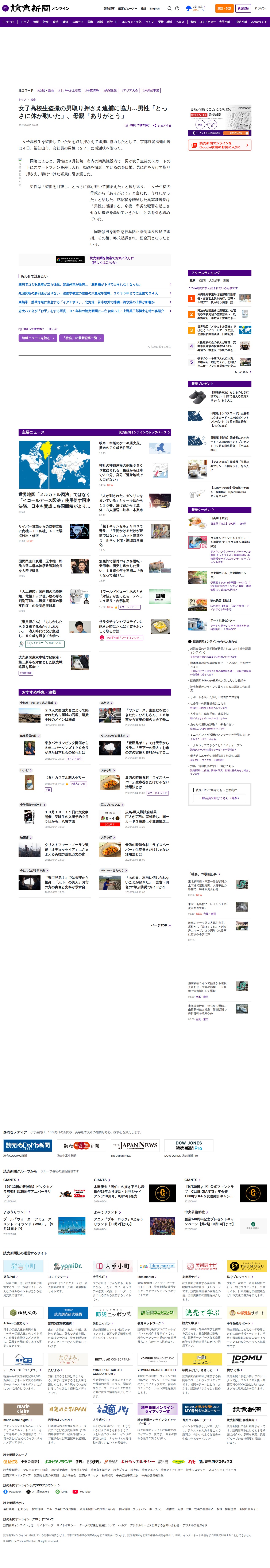The width and height of the screenshot is (270, 1568).
Task: Open the 紙面ビューアー link in header
Action: click(127, 8)
